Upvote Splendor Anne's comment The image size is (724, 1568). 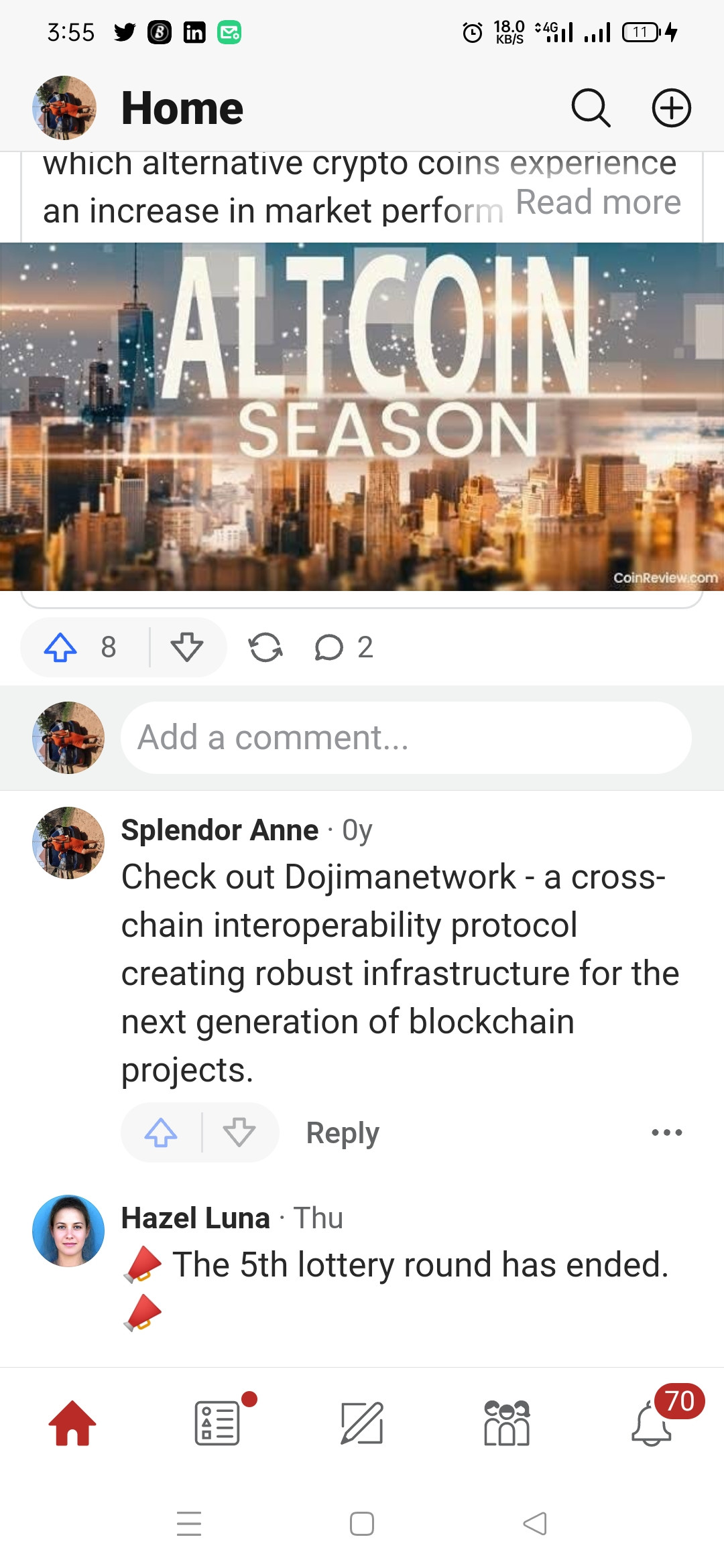(x=161, y=1132)
